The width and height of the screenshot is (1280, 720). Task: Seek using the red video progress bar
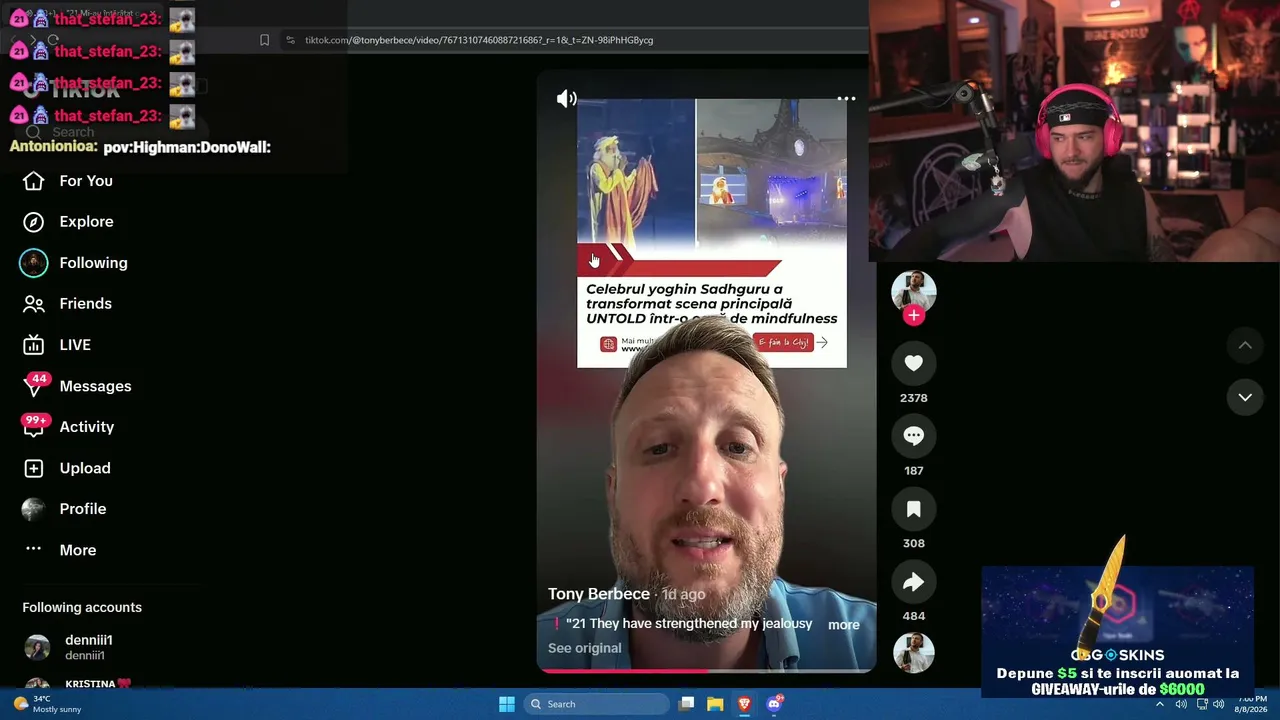click(707, 671)
